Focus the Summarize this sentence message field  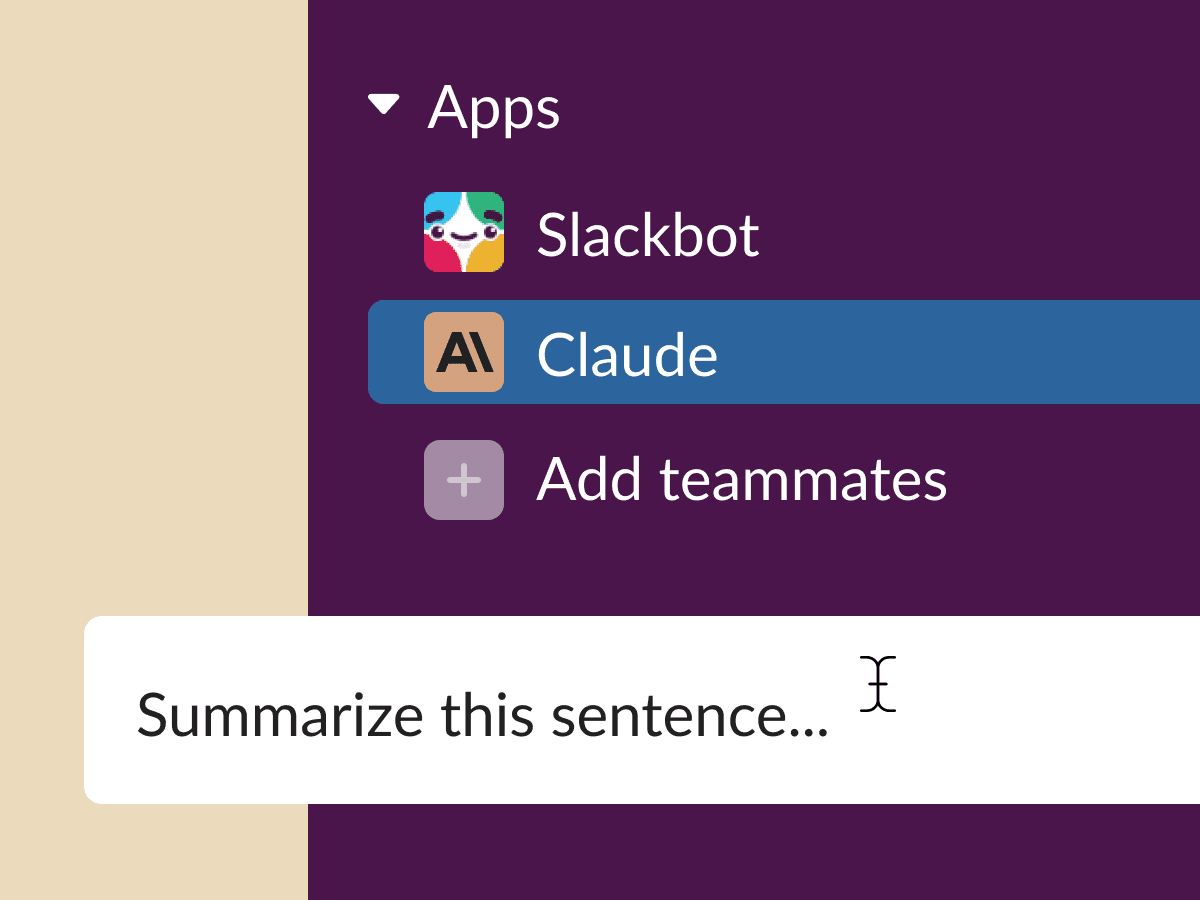pos(642,710)
